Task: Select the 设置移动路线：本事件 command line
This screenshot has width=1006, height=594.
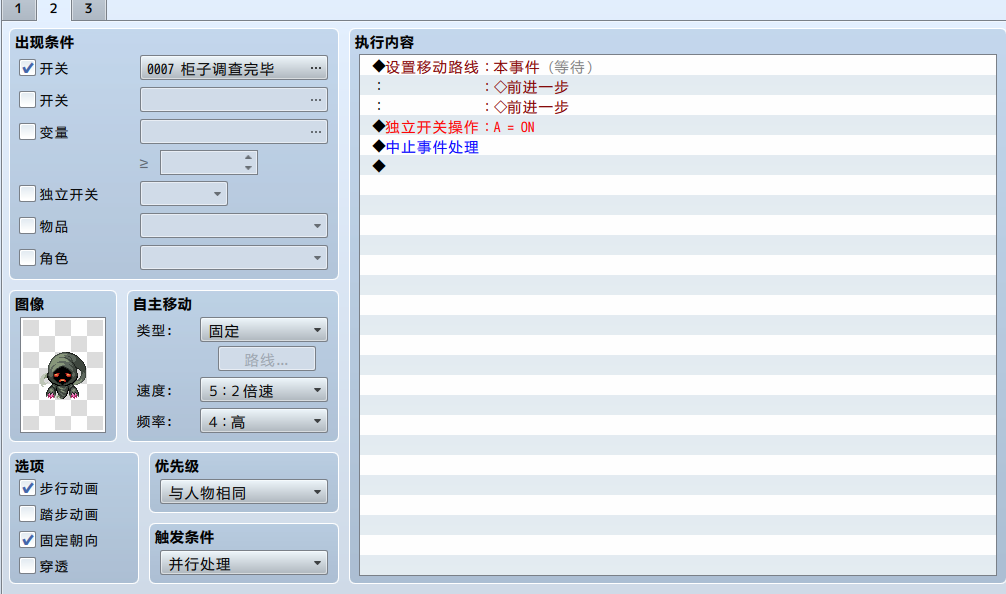Action: point(678,67)
